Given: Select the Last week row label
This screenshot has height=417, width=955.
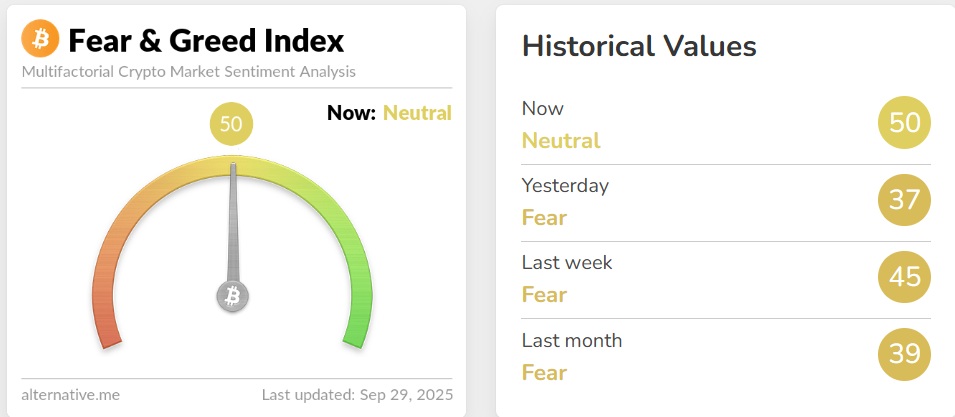Looking at the screenshot, I should (567, 263).
